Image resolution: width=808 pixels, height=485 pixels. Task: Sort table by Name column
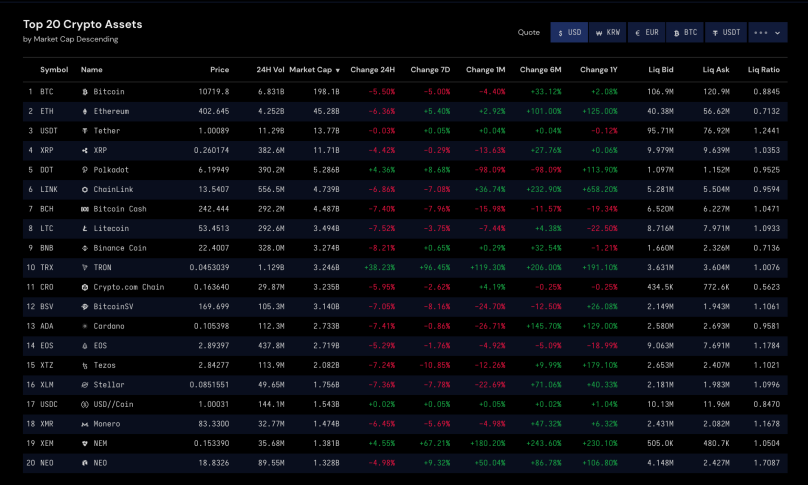point(92,70)
